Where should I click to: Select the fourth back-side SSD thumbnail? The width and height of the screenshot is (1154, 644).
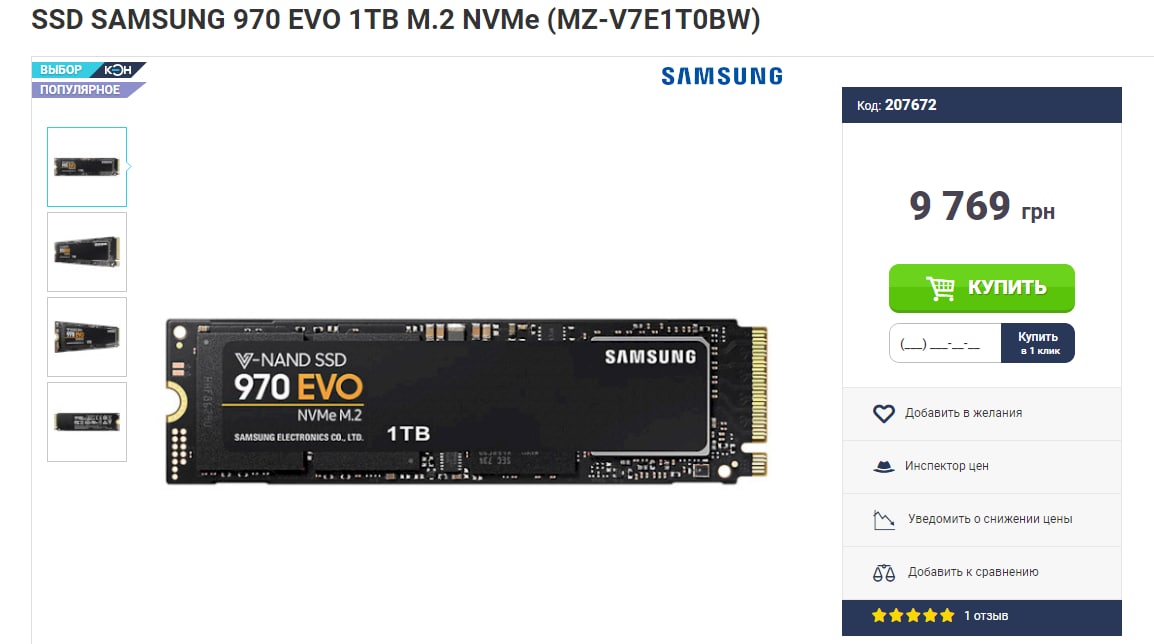tap(87, 422)
